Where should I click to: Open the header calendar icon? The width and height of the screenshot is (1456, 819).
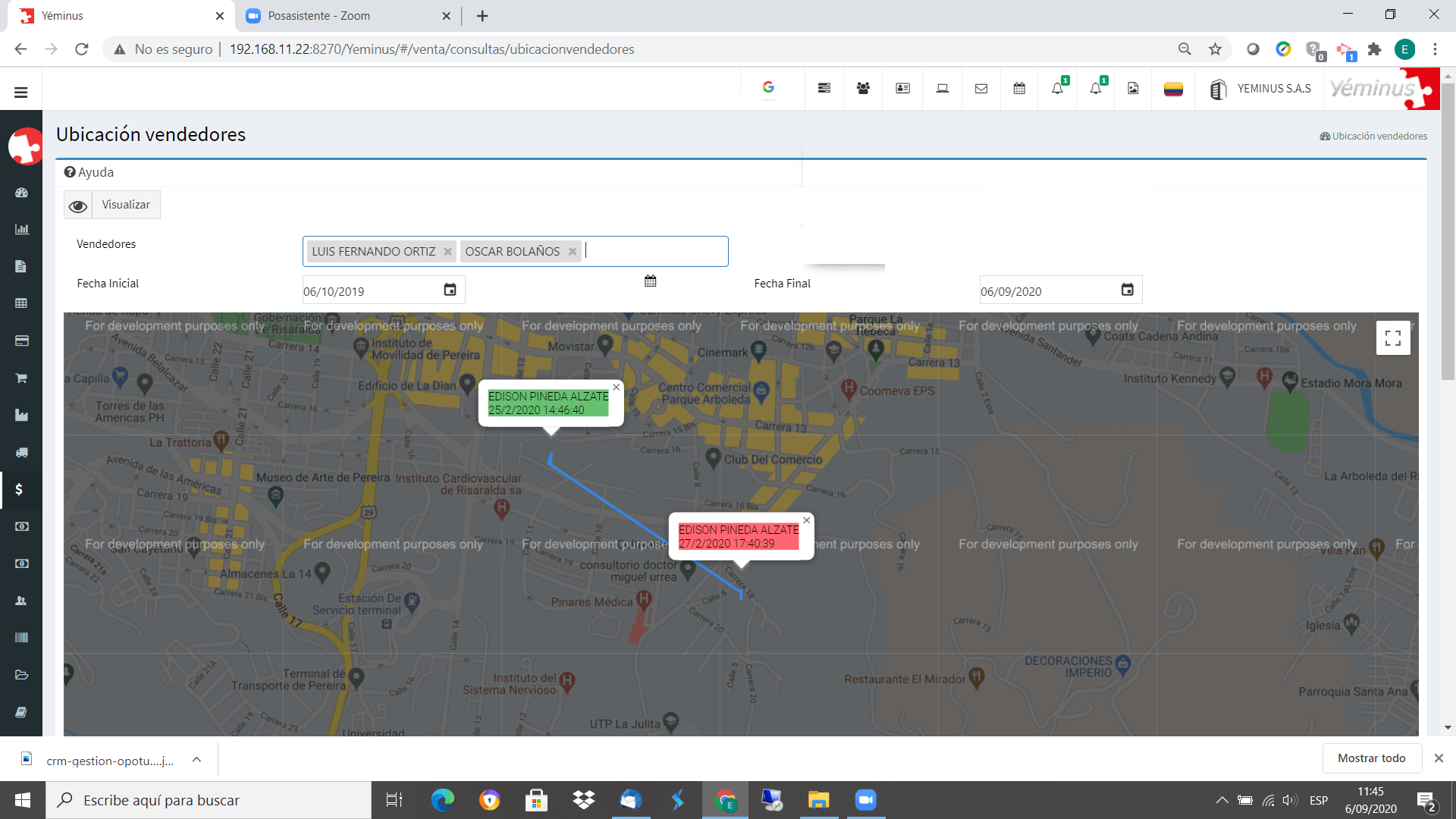click(1019, 89)
